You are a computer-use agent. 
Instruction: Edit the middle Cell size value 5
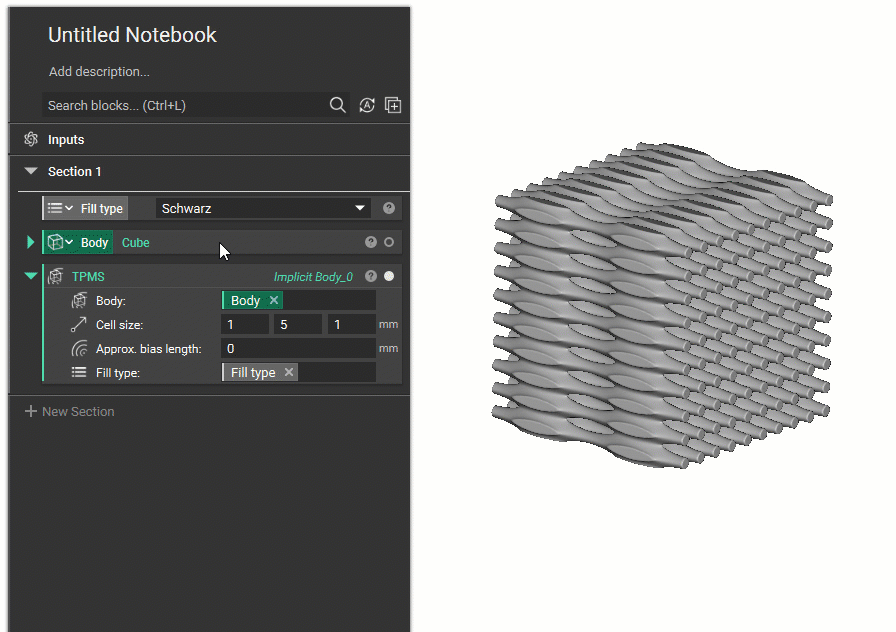tap(298, 325)
